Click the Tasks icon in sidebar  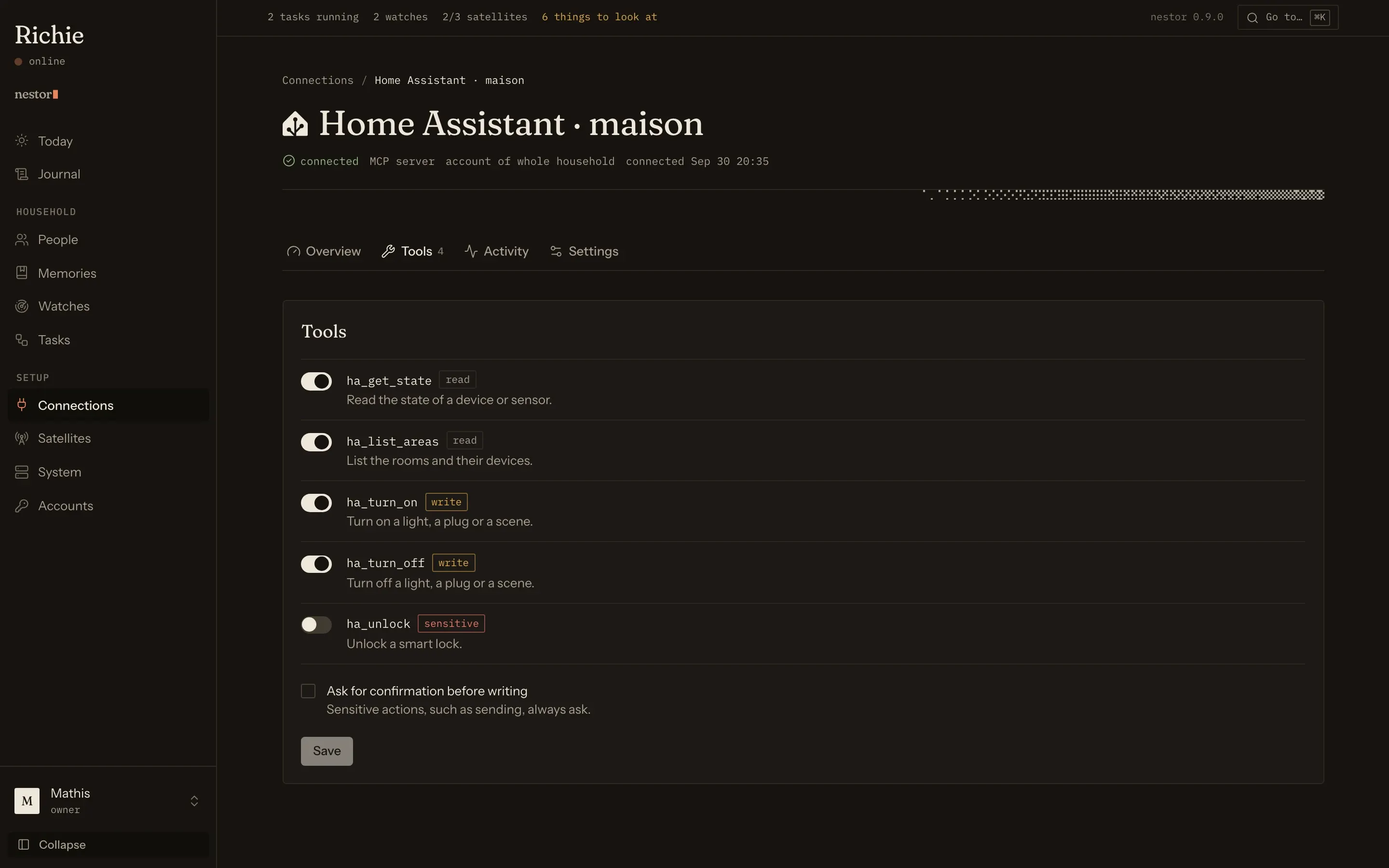22,340
